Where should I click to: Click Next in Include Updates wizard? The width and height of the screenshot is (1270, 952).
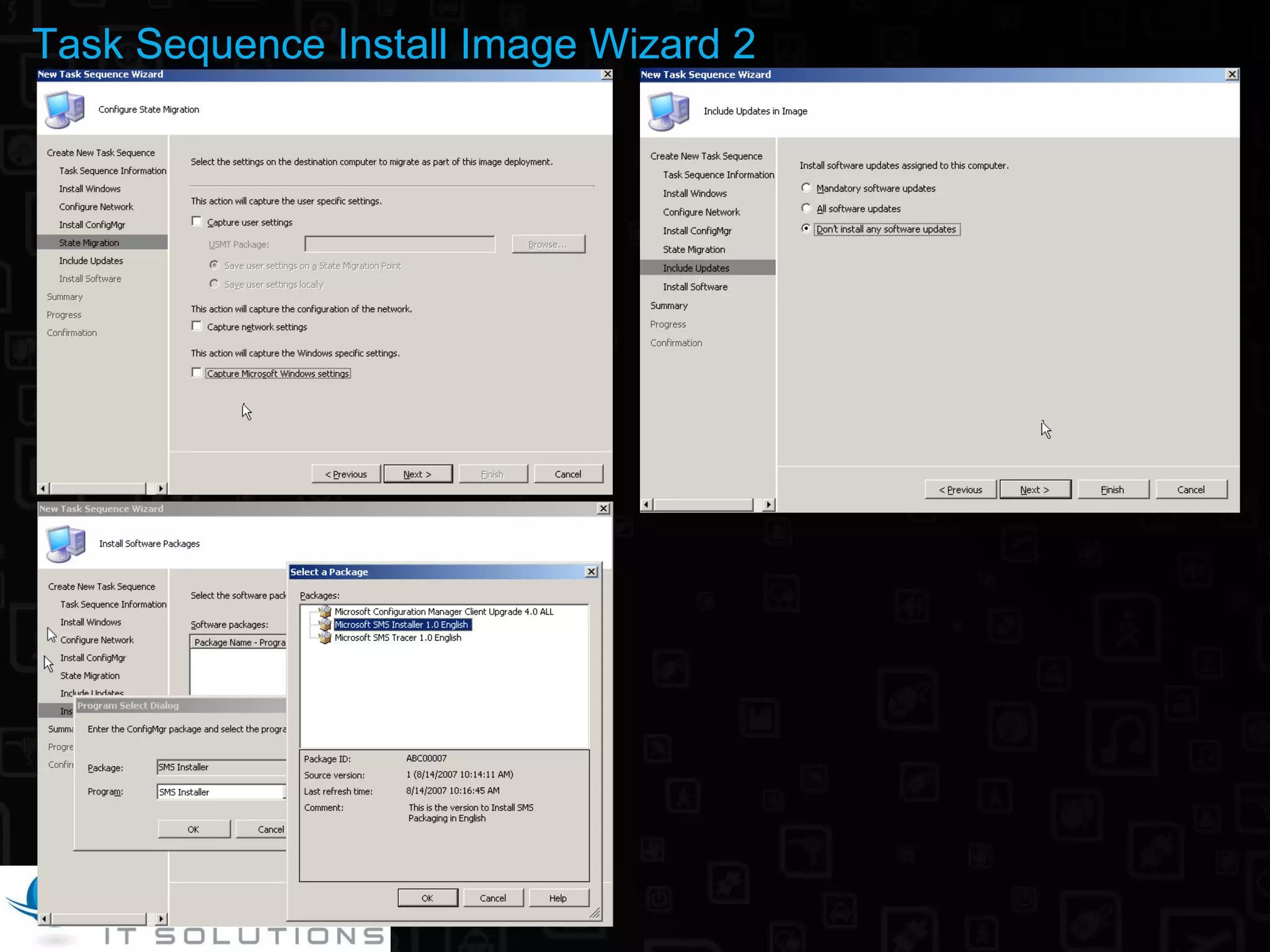click(1035, 490)
